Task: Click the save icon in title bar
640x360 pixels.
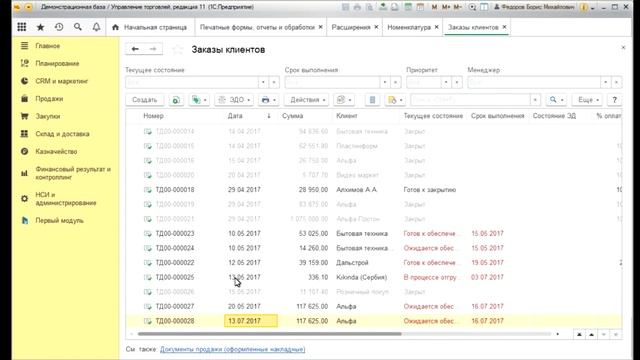Action: pos(345,7)
